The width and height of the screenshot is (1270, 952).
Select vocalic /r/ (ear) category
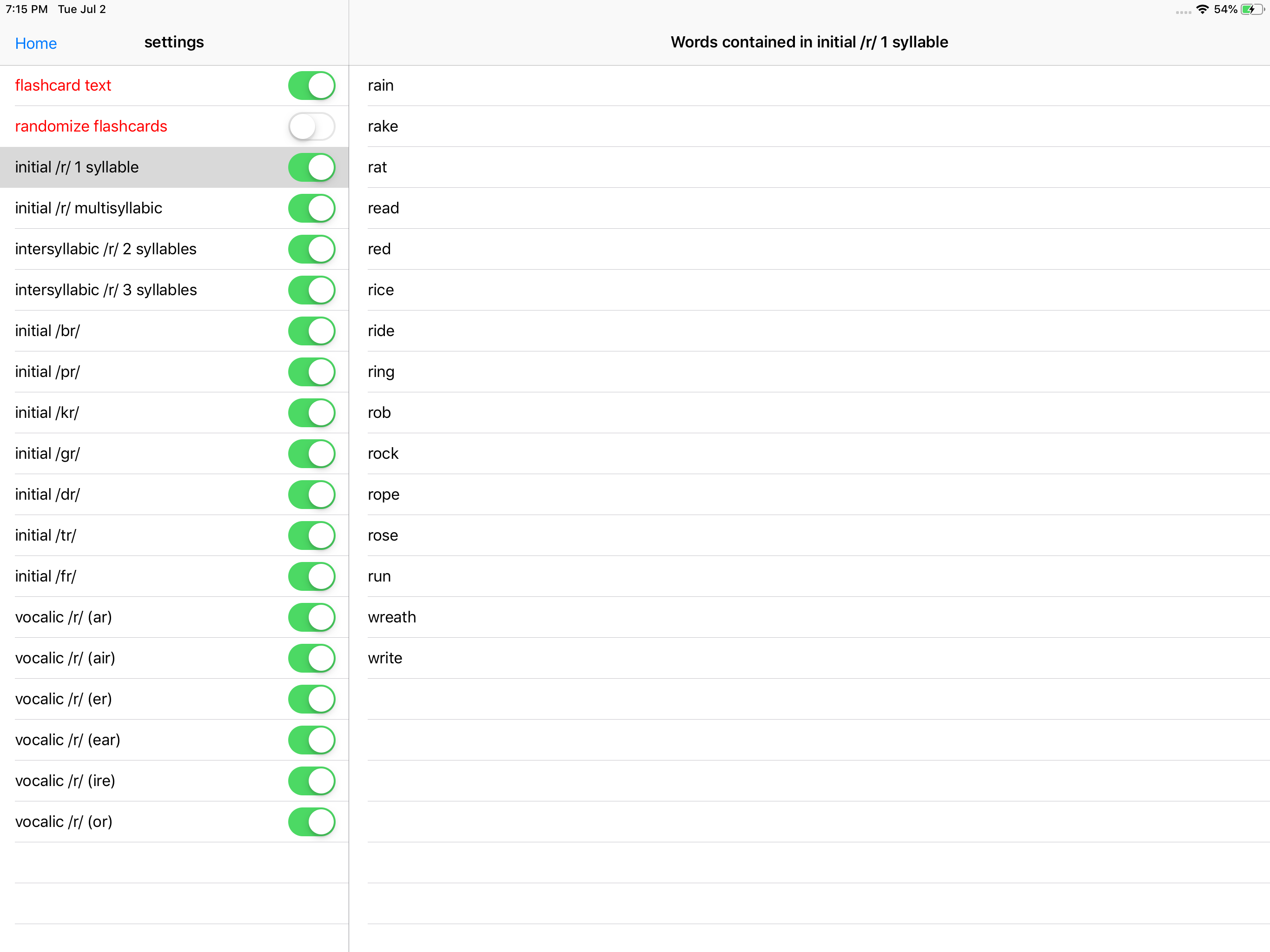68,740
